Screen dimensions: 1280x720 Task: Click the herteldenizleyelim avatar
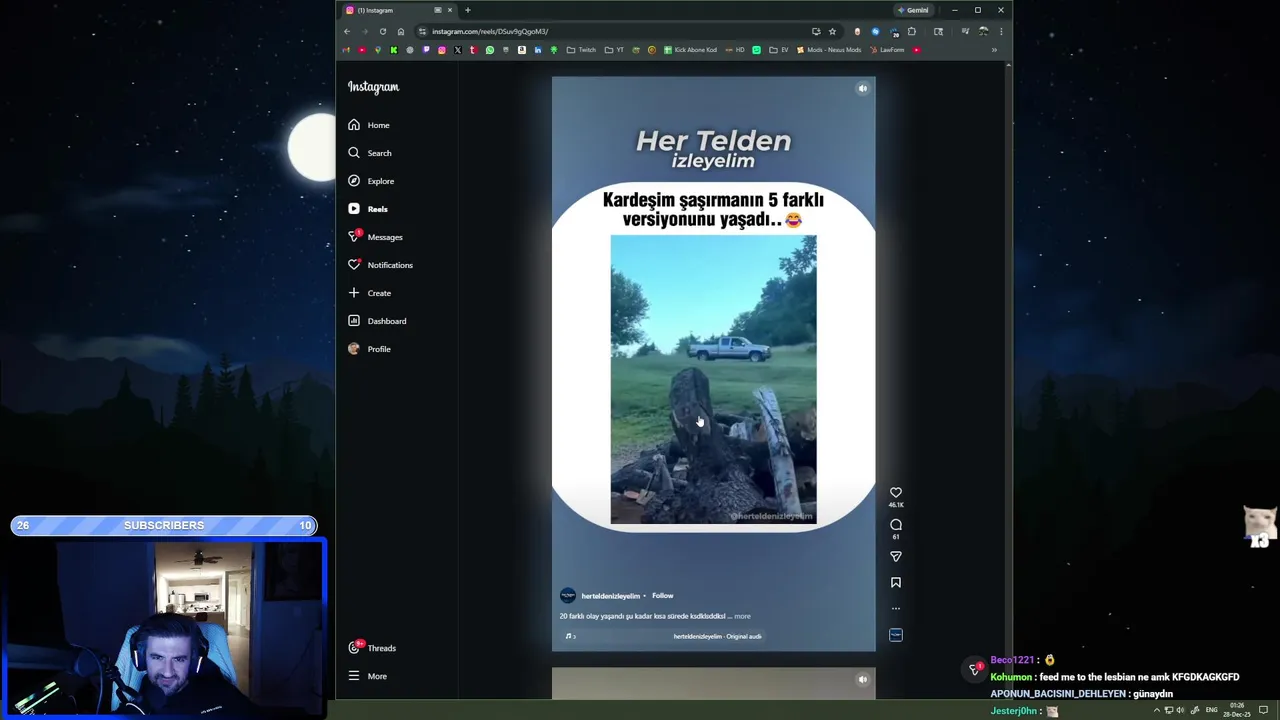(568, 596)
